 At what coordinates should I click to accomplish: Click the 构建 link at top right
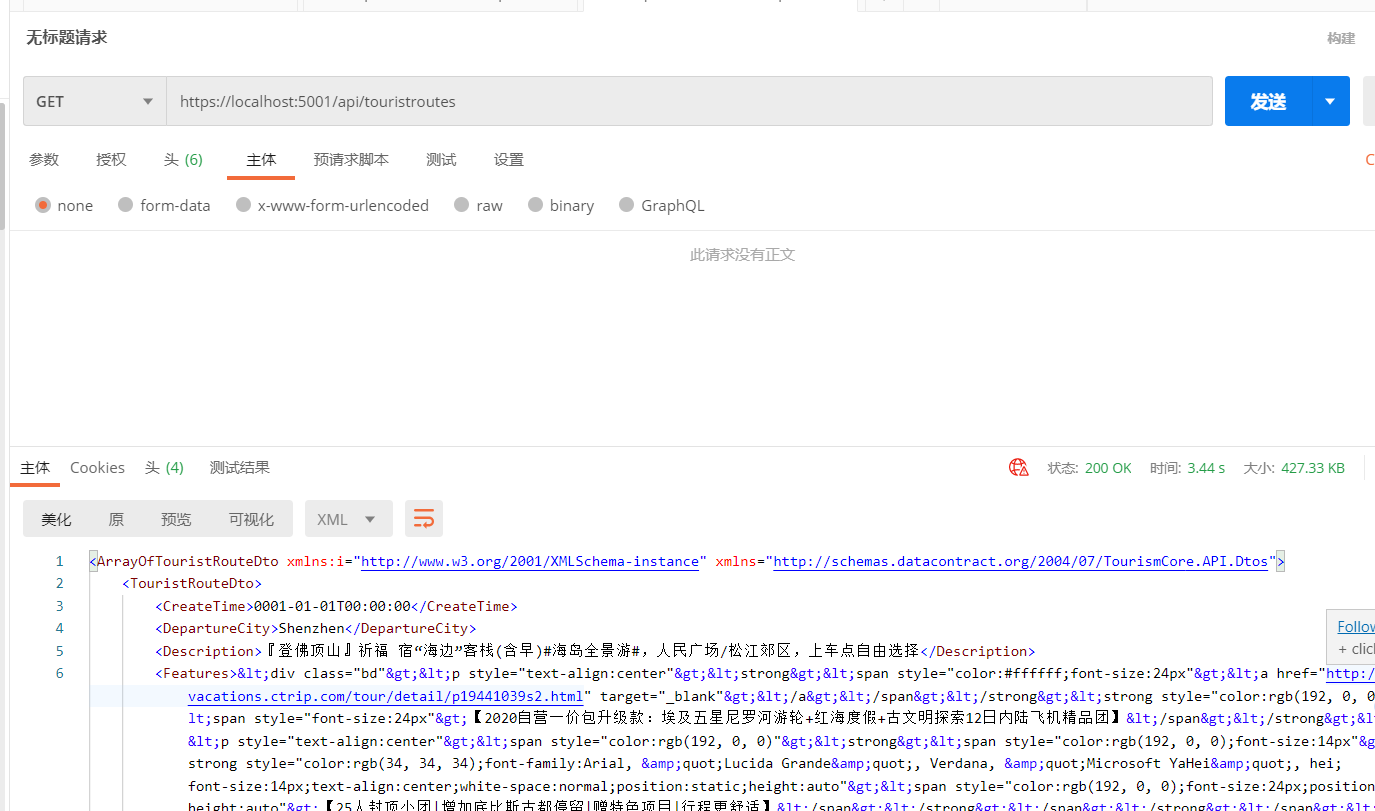click(x=1341, y=38)
